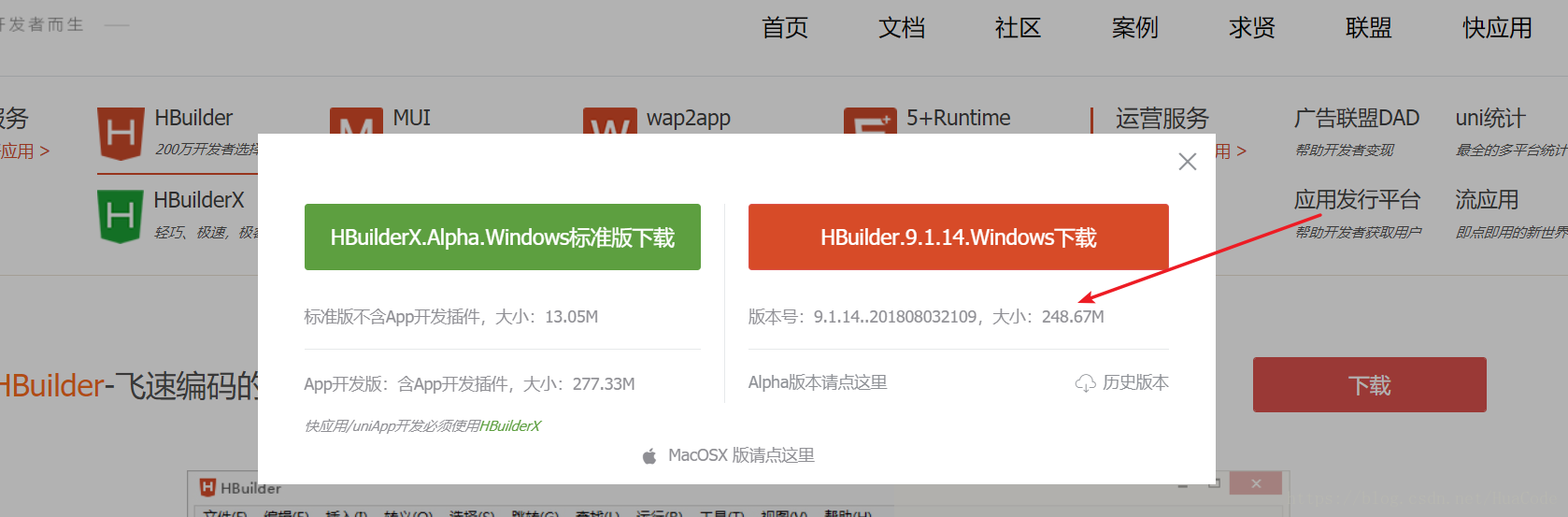1568x517 pixels.
Task: Open 快应用 in top navigation
Action: tap(1498, 28)
